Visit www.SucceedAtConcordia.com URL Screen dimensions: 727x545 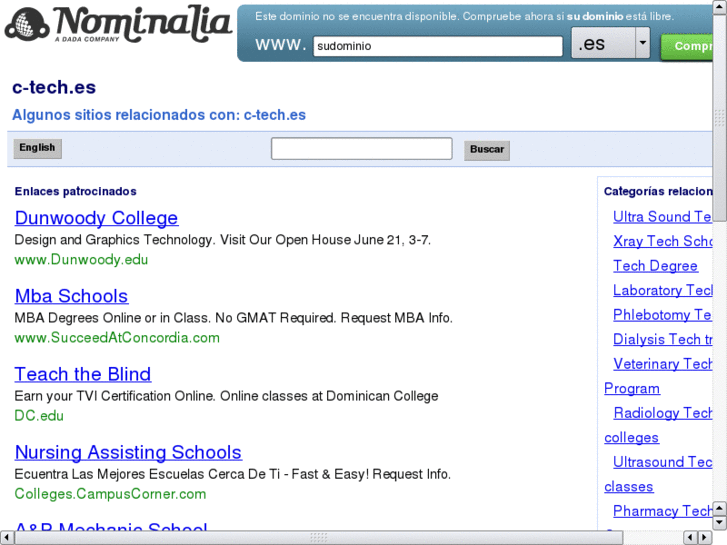tap(117, 338)
